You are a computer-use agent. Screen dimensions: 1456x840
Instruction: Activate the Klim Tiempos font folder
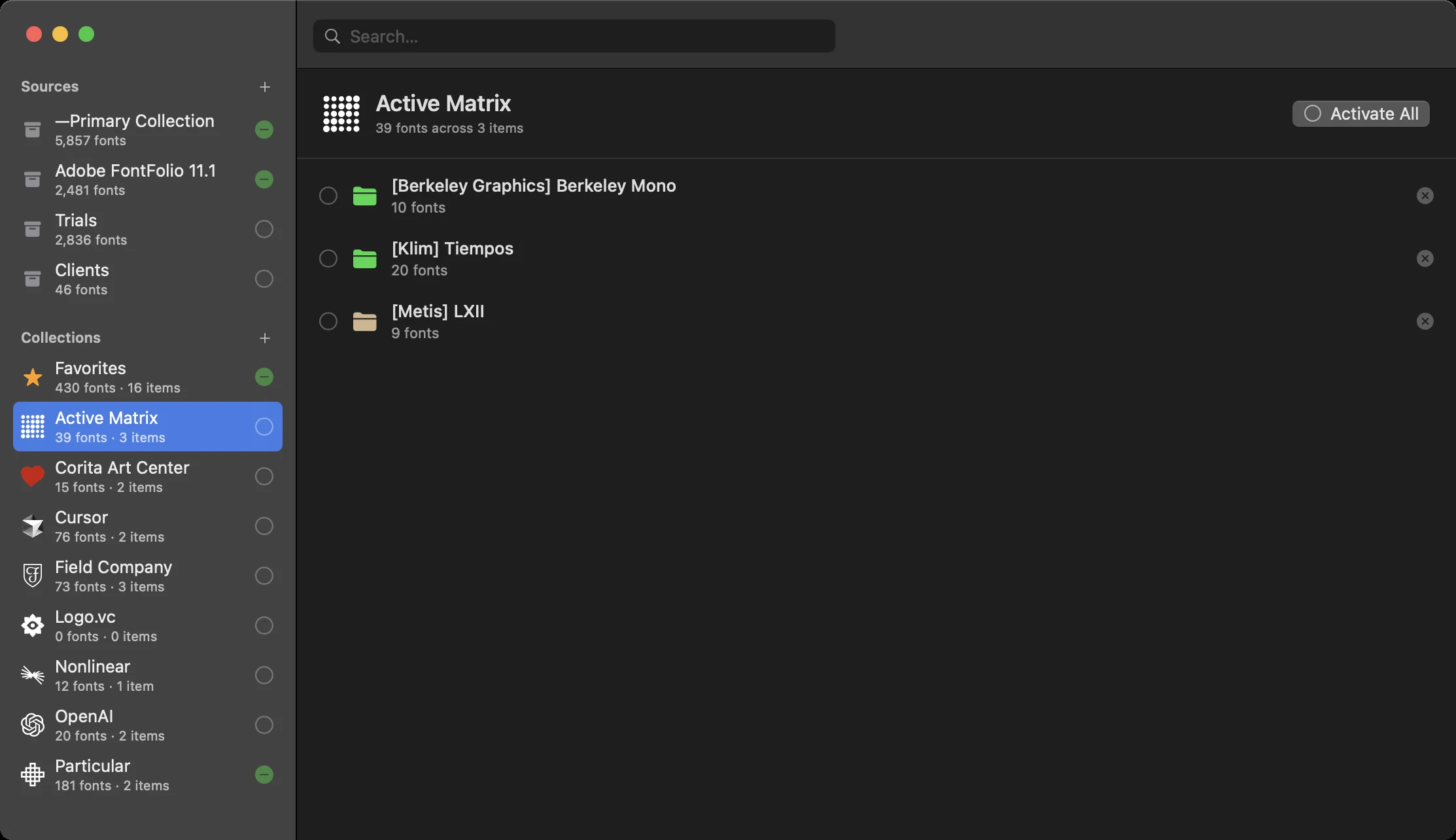tap(328, 258)
